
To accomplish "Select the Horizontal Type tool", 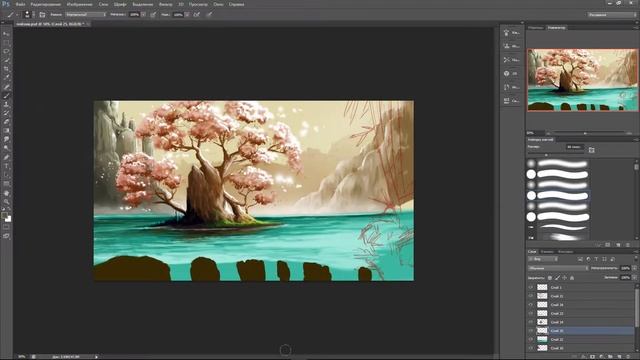I will 6,166.
